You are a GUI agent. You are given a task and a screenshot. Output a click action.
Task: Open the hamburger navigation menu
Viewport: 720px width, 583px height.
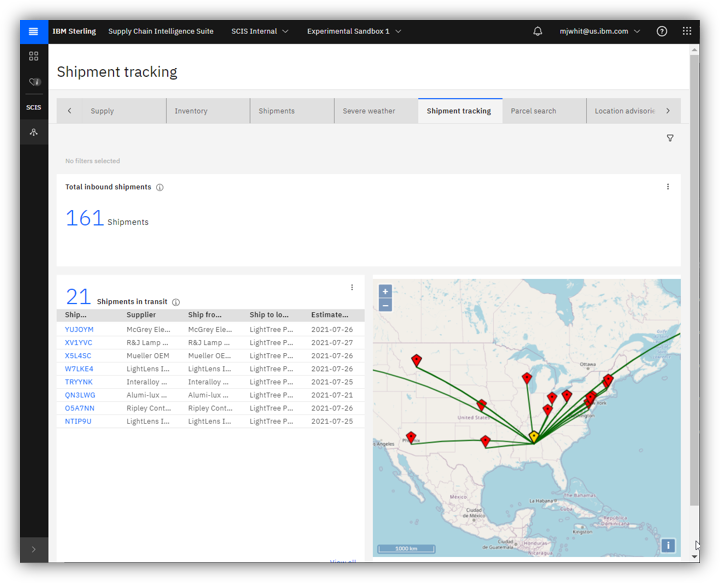point(34,31)
